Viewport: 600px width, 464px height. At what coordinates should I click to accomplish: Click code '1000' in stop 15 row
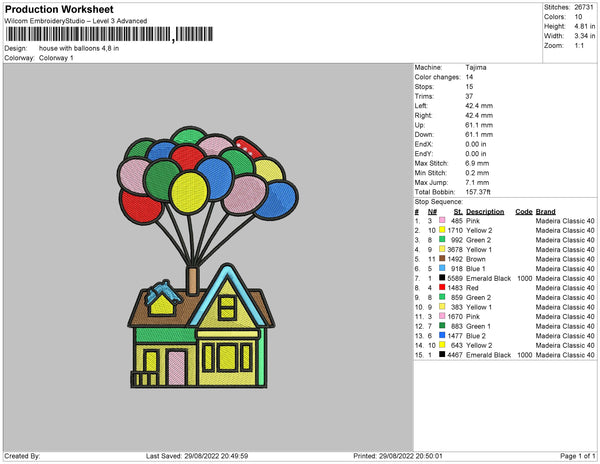click(525, 355)
